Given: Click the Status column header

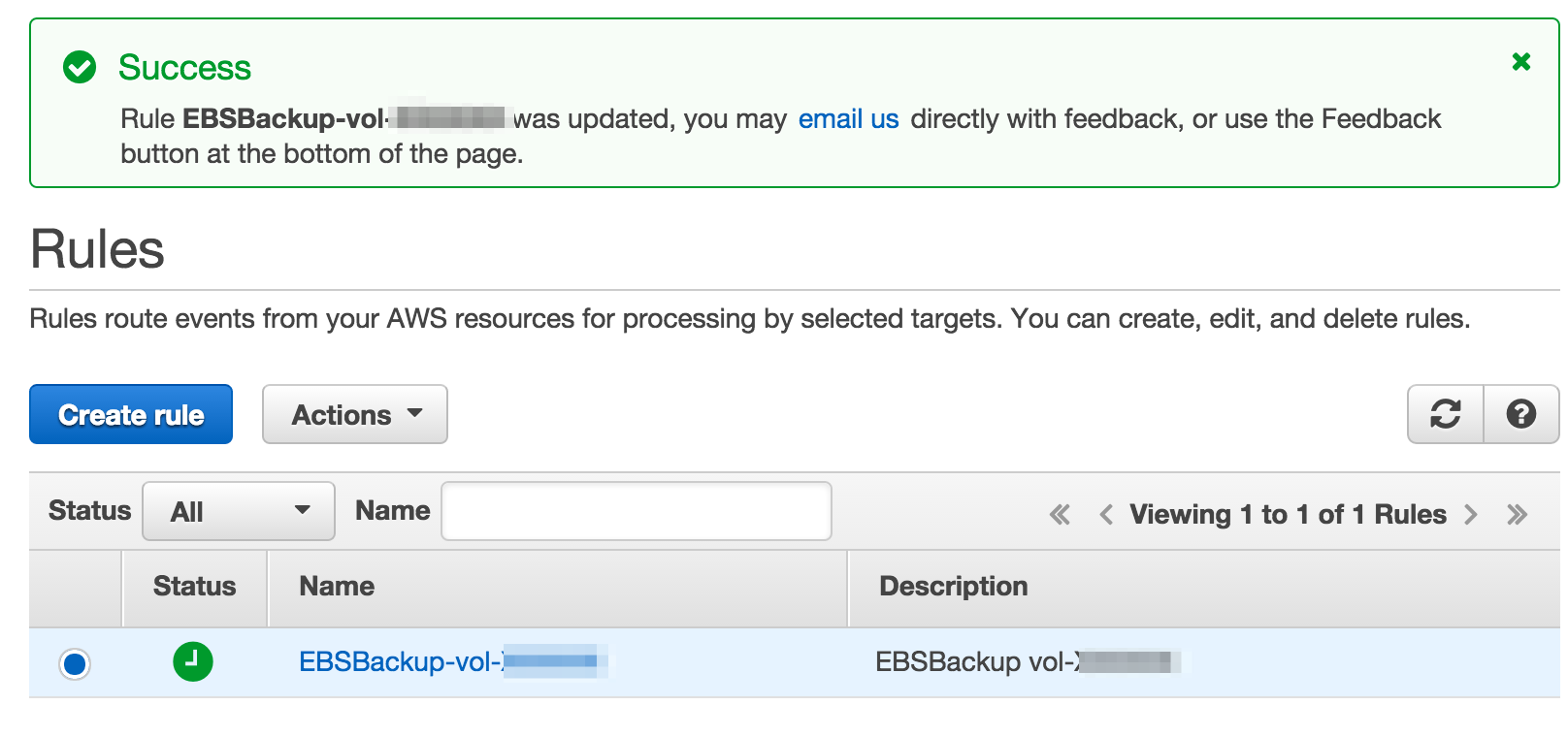Looking at the screenshot, I should point(194,586).
